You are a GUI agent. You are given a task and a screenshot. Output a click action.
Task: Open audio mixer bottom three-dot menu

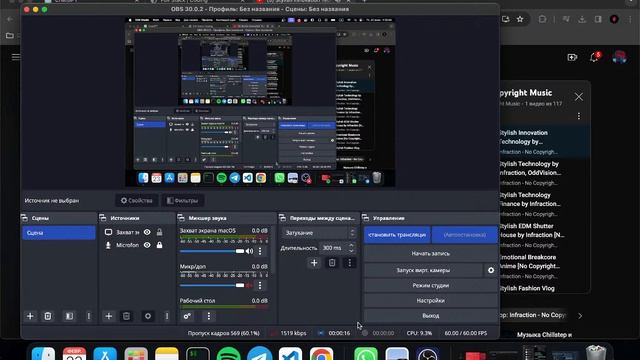[209, 316]
